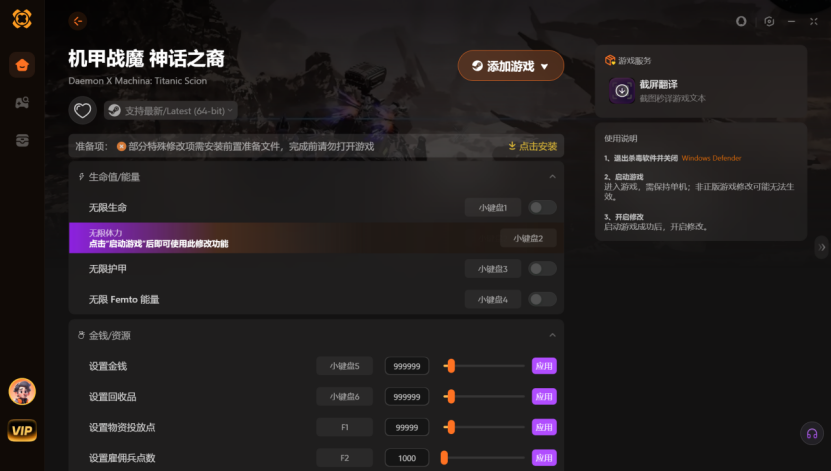Open the Windows Defender link

711,158
